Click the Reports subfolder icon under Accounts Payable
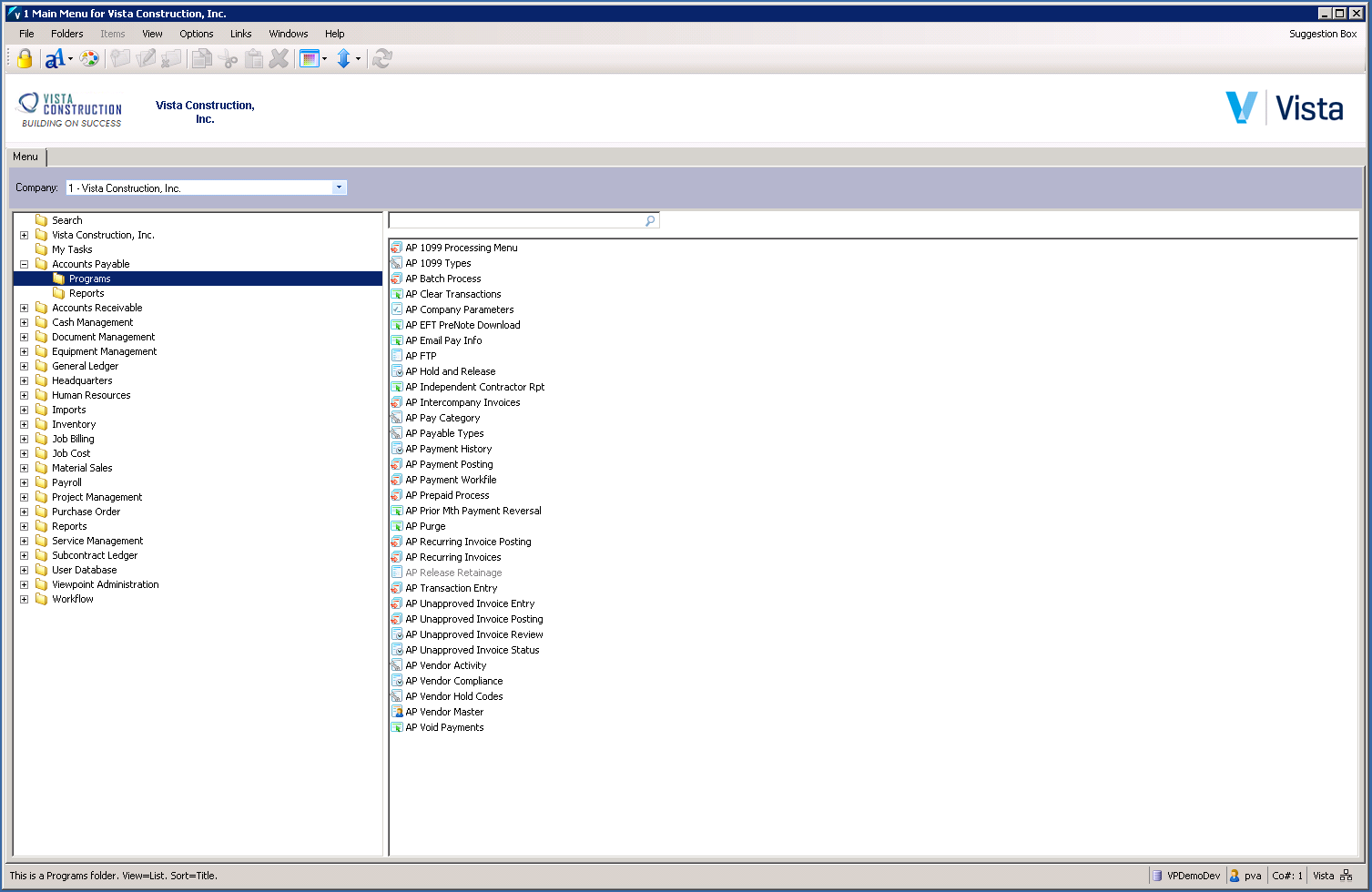 tap(59, 293)
